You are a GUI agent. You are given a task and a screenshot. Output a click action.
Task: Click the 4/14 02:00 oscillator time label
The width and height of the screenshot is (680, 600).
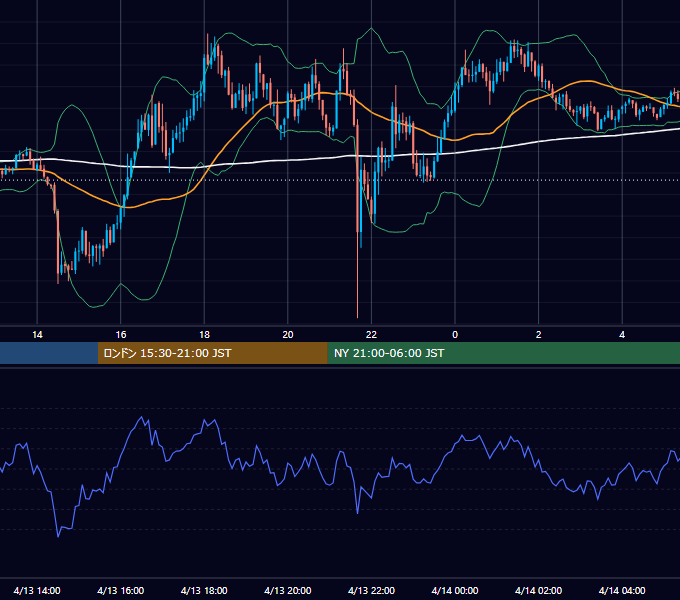[538, 590]
